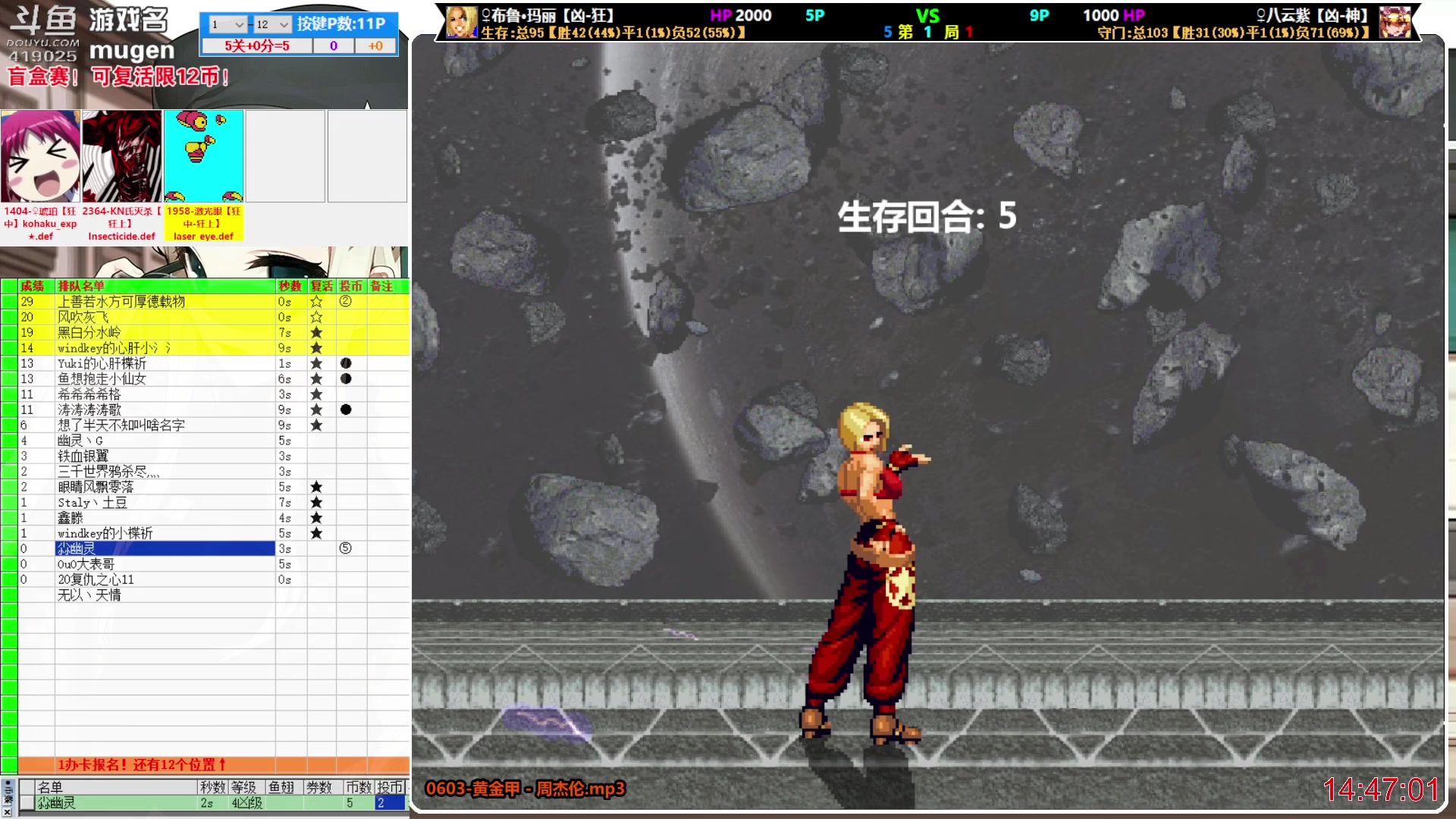This screenshot has width=1456, height=819.
Task: Click coin icon on 涛涛涛涛歌 row
Action: (347, 409)
